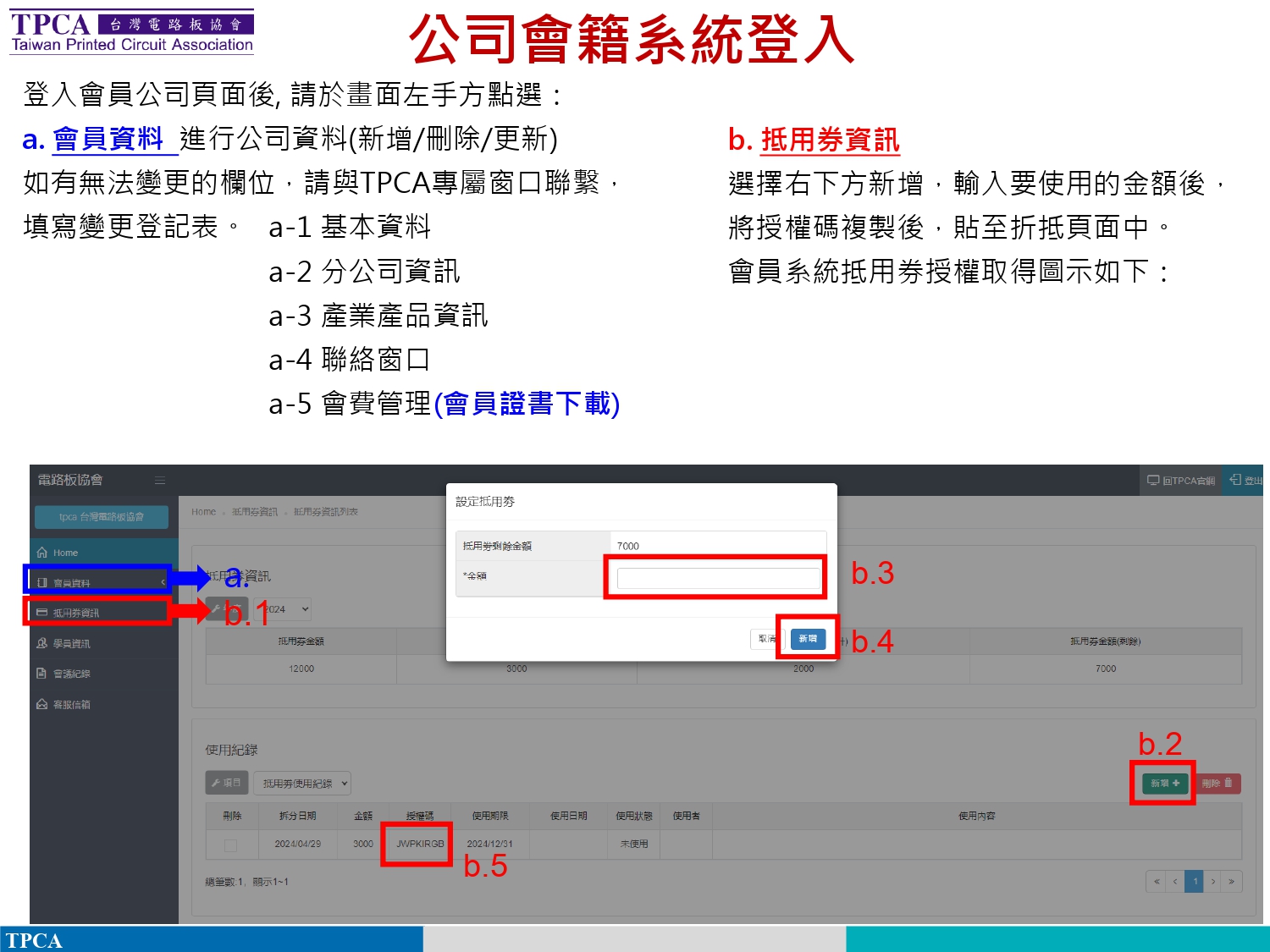The height and width of the screenshot is (952, 1270).
Task: Check the 刪除 checkbox for record 2024/04/29
Action: click(x=232, y=844)
